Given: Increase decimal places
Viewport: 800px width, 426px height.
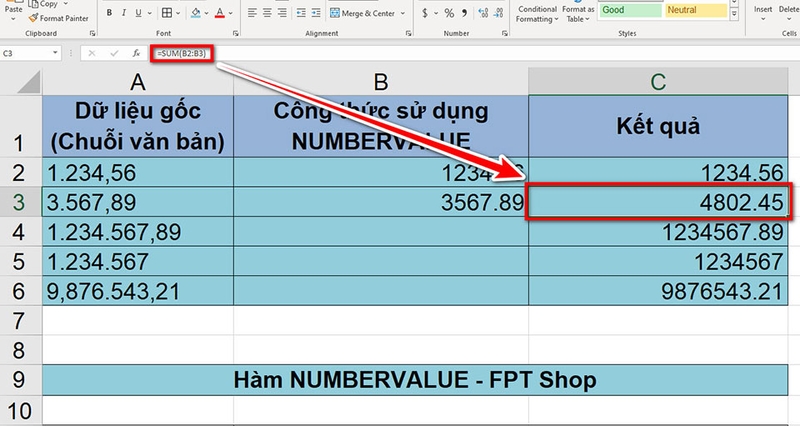Looking at the screenshot, I should 483,13.
